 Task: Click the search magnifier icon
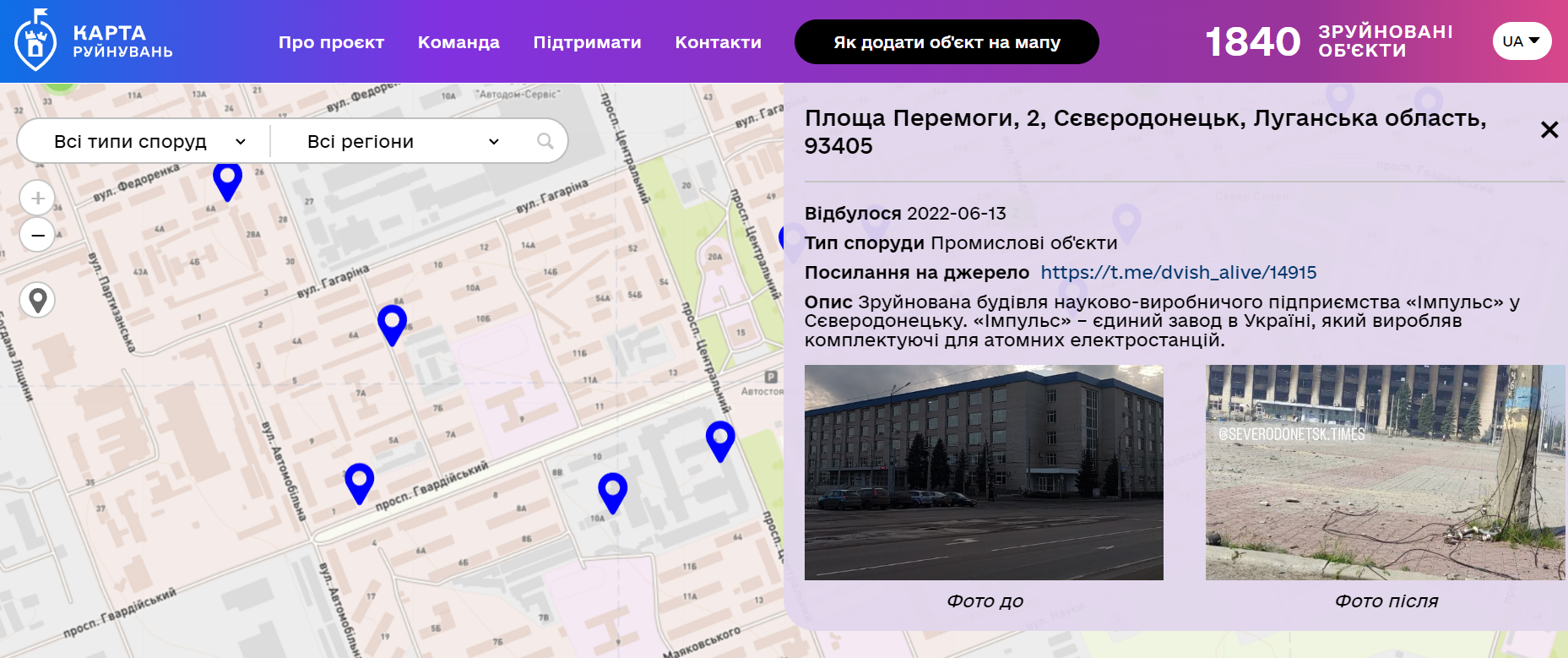point(545,141)
